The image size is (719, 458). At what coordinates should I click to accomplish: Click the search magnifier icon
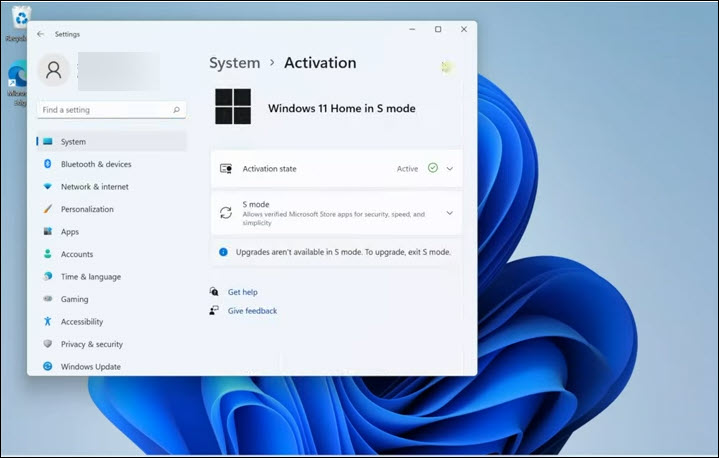177,110
